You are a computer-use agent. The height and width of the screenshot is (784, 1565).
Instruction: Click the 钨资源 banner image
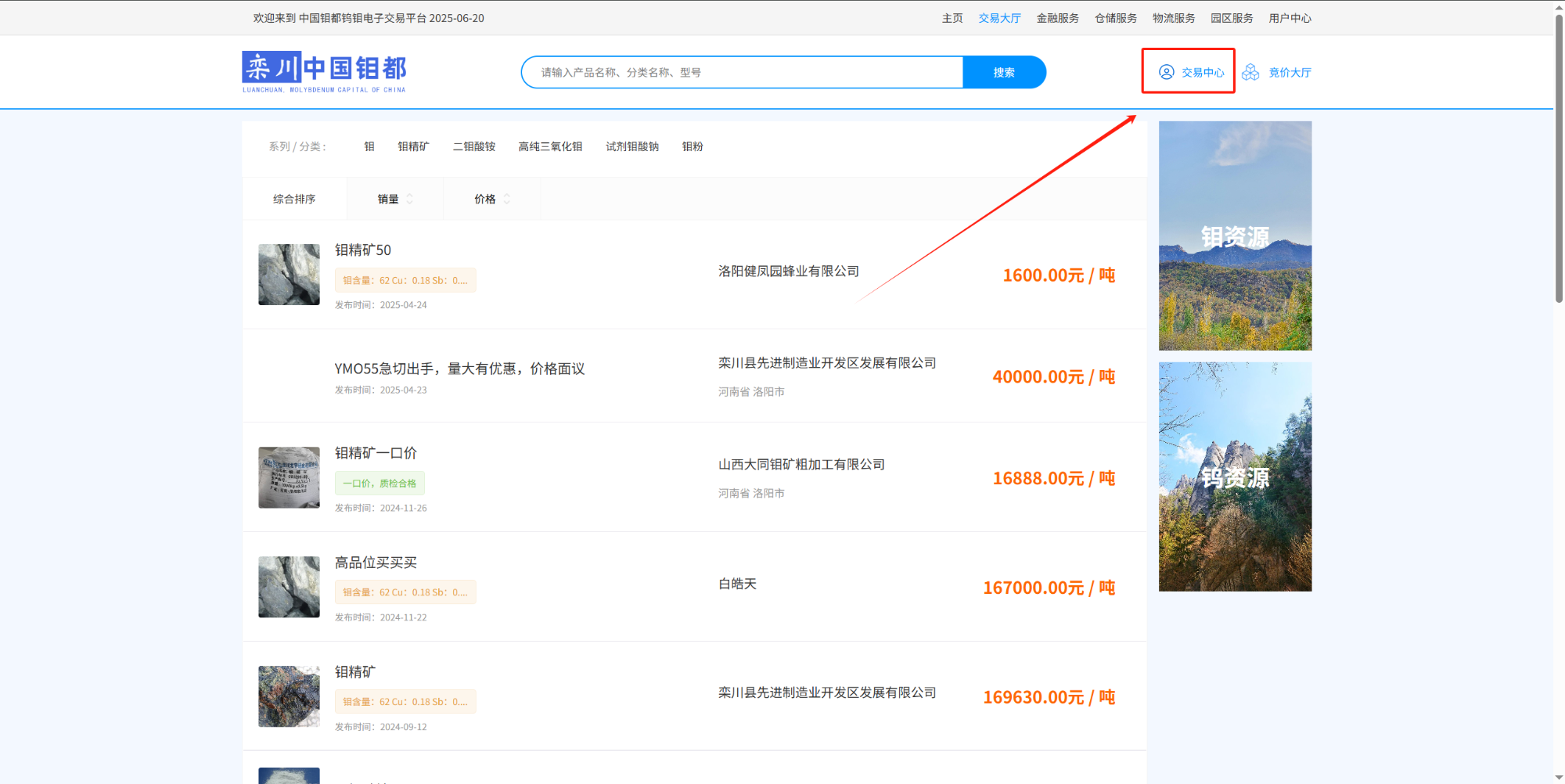(x=1235, y=477)
